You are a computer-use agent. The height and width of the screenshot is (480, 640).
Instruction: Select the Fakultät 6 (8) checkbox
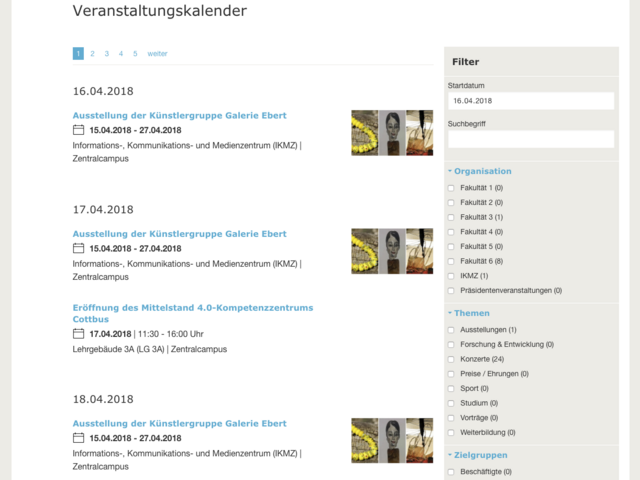point(451,261)
